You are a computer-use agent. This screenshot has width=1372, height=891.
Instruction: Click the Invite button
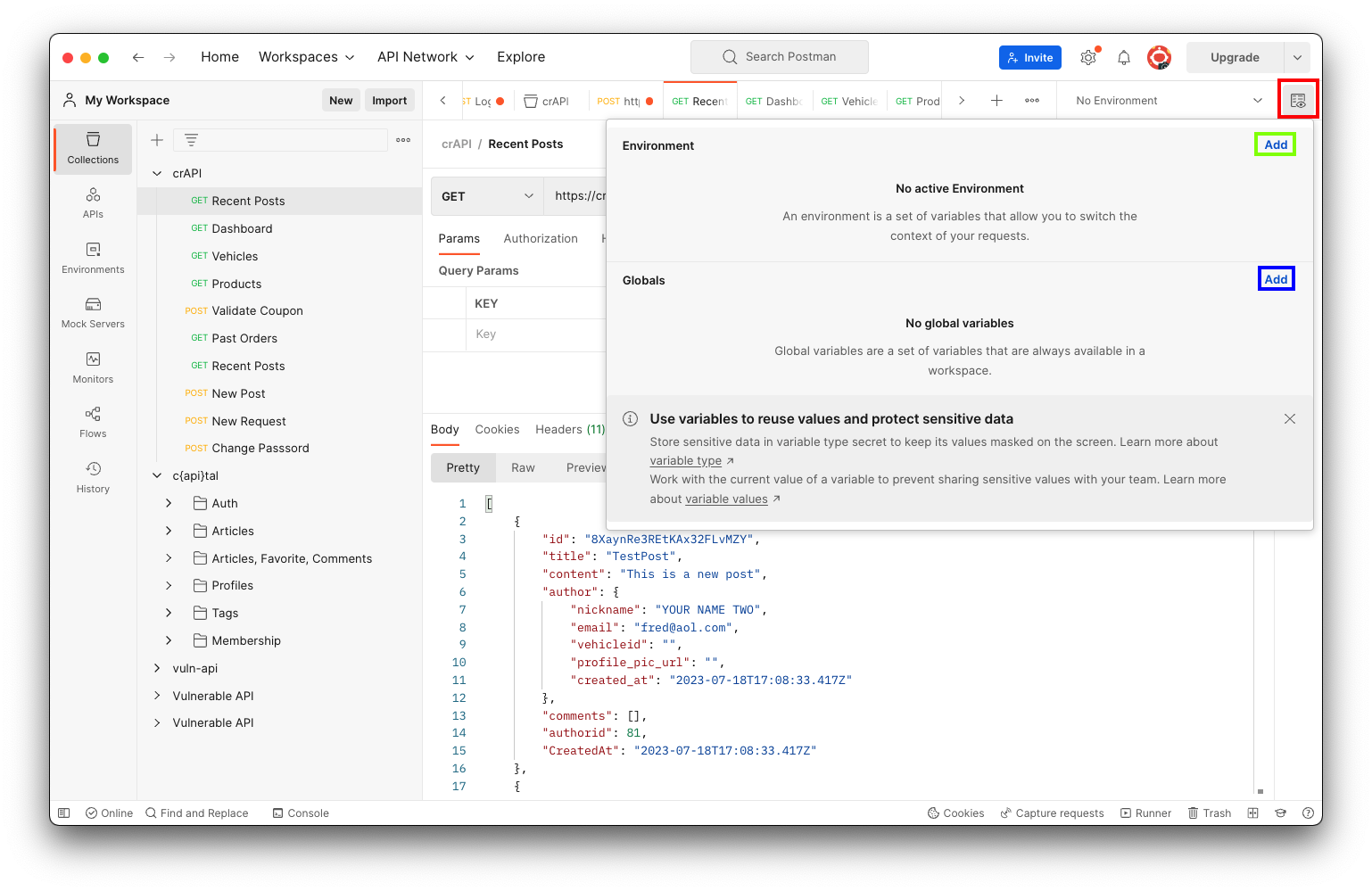[1030, 58]
